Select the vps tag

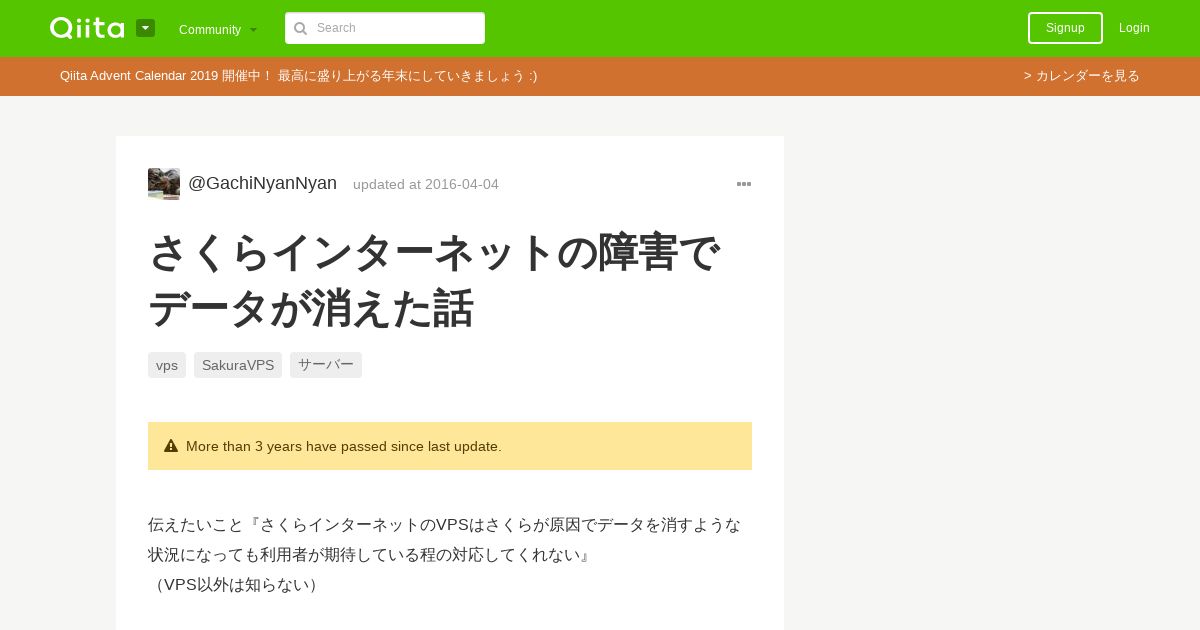[167, 365]
